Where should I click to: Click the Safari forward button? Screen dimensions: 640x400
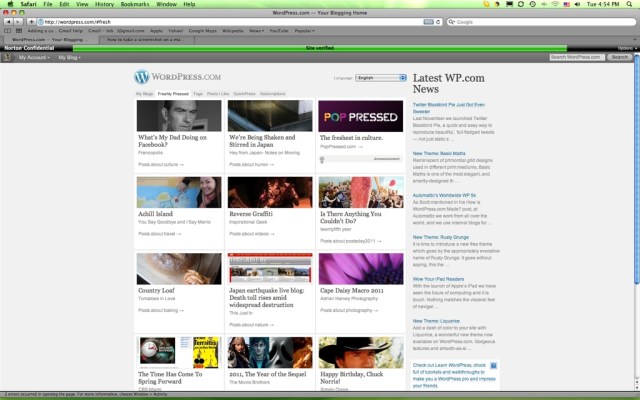(19, 21)
